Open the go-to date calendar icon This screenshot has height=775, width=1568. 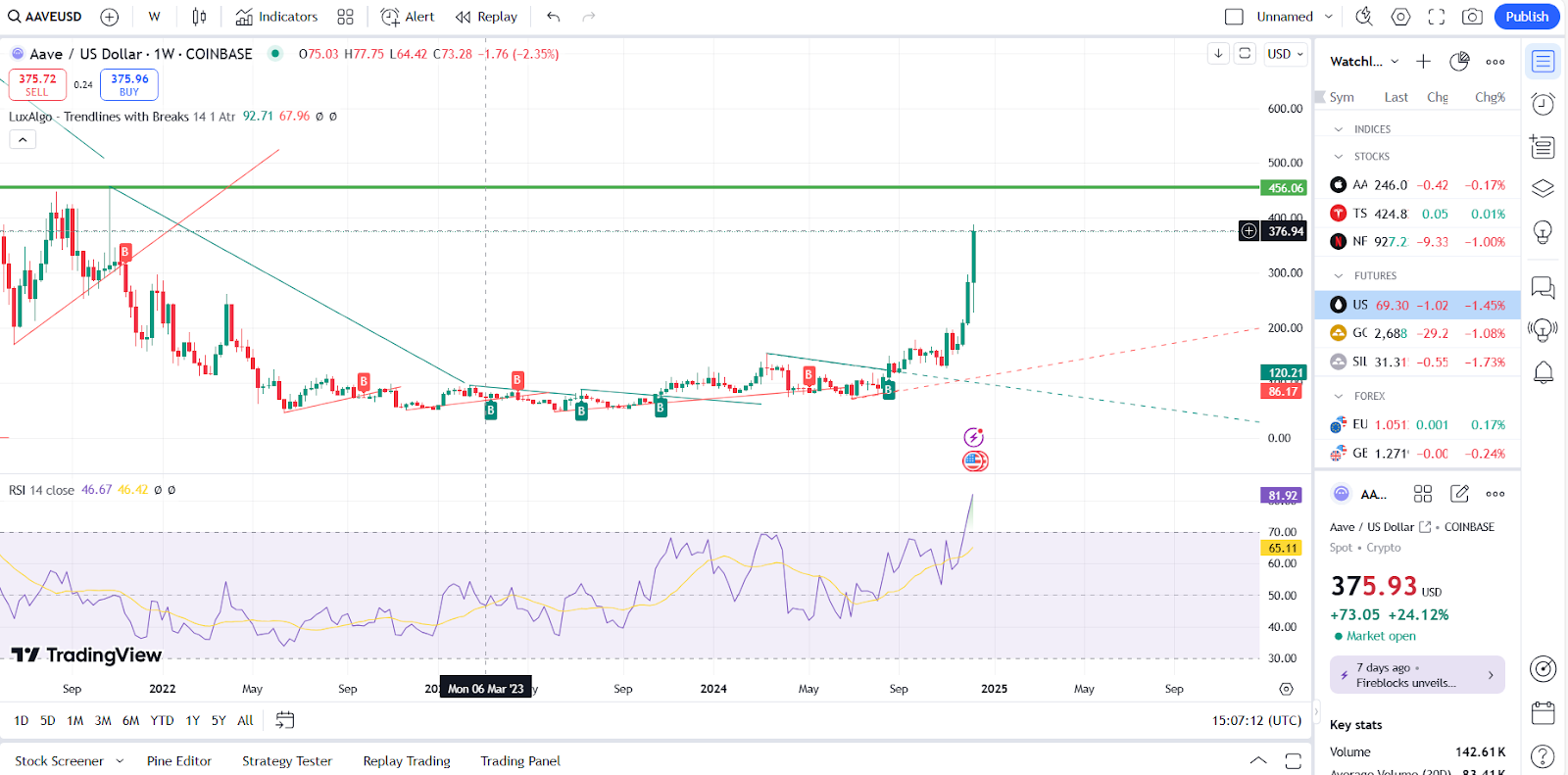point(285,720)
